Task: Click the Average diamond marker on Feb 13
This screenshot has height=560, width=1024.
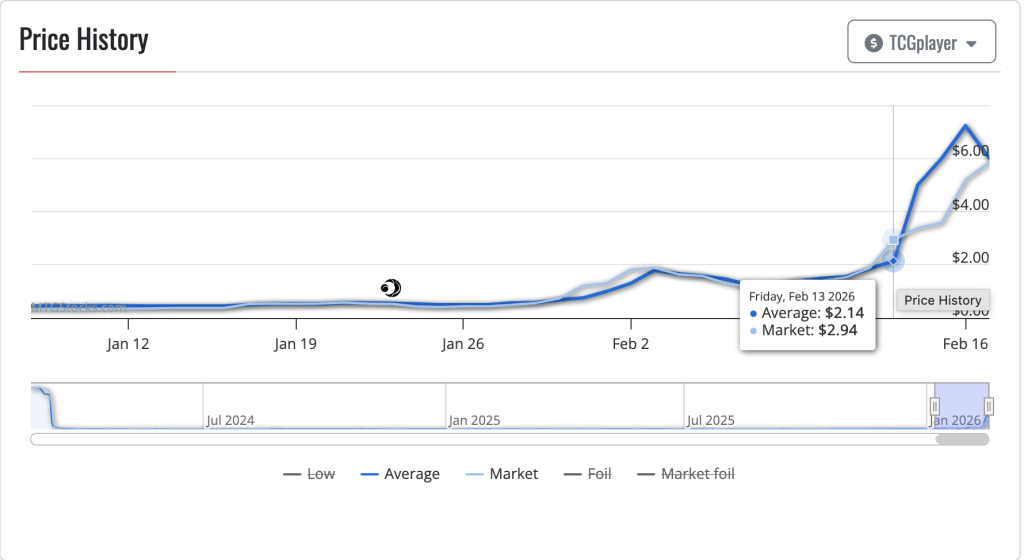Action: 893,260
